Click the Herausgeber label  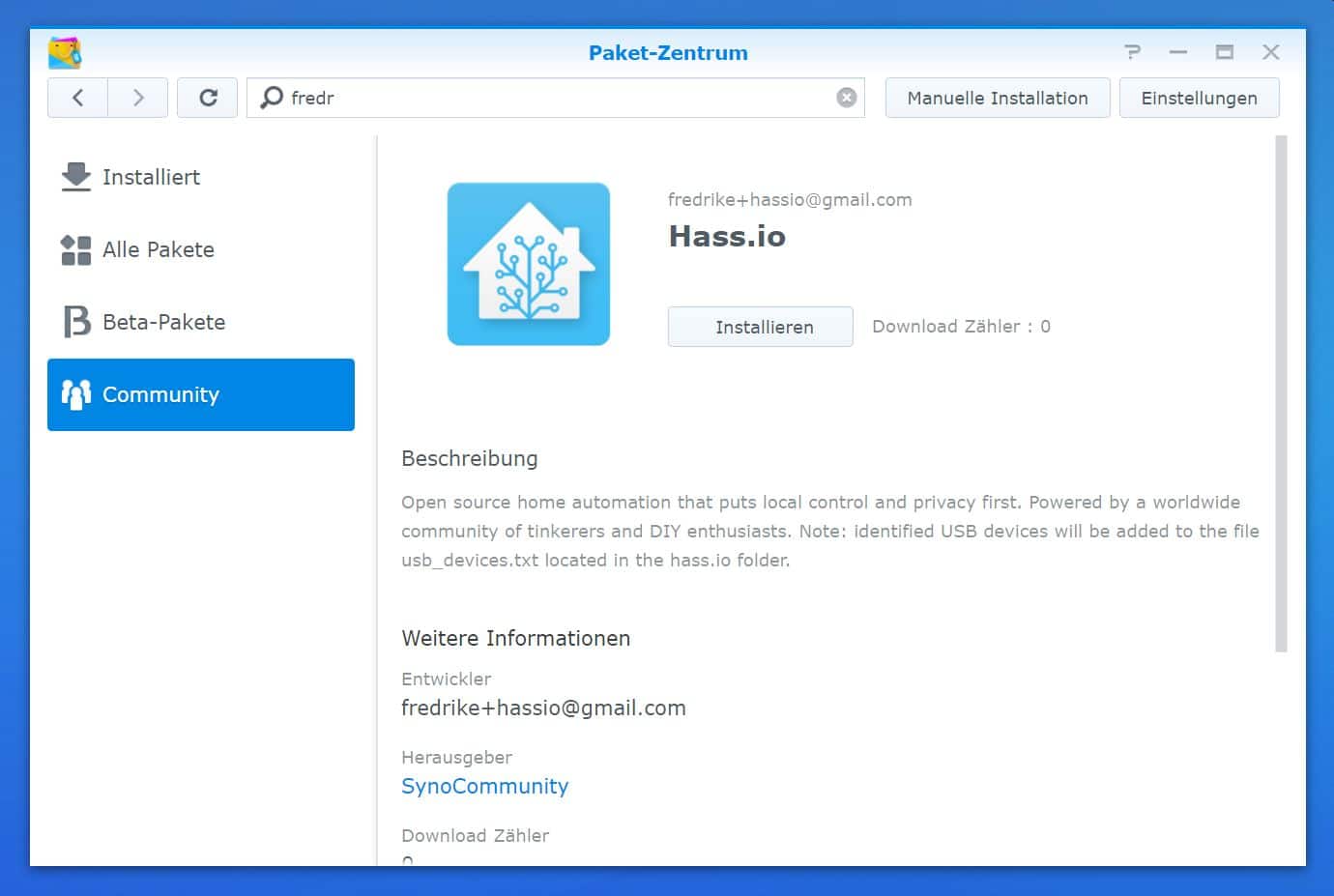(456, 757)
